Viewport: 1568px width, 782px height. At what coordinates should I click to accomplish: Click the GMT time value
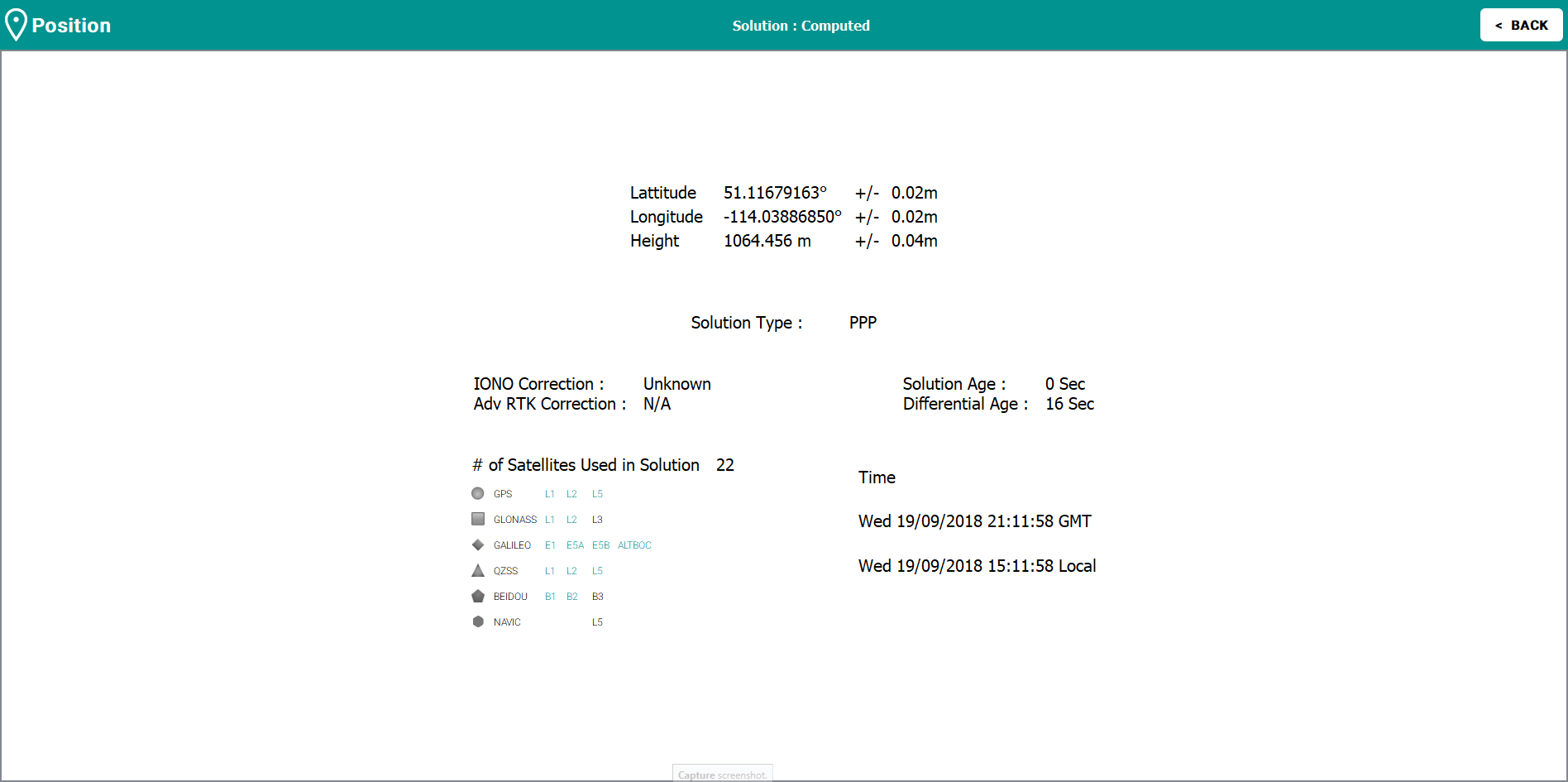click(974, 521)
